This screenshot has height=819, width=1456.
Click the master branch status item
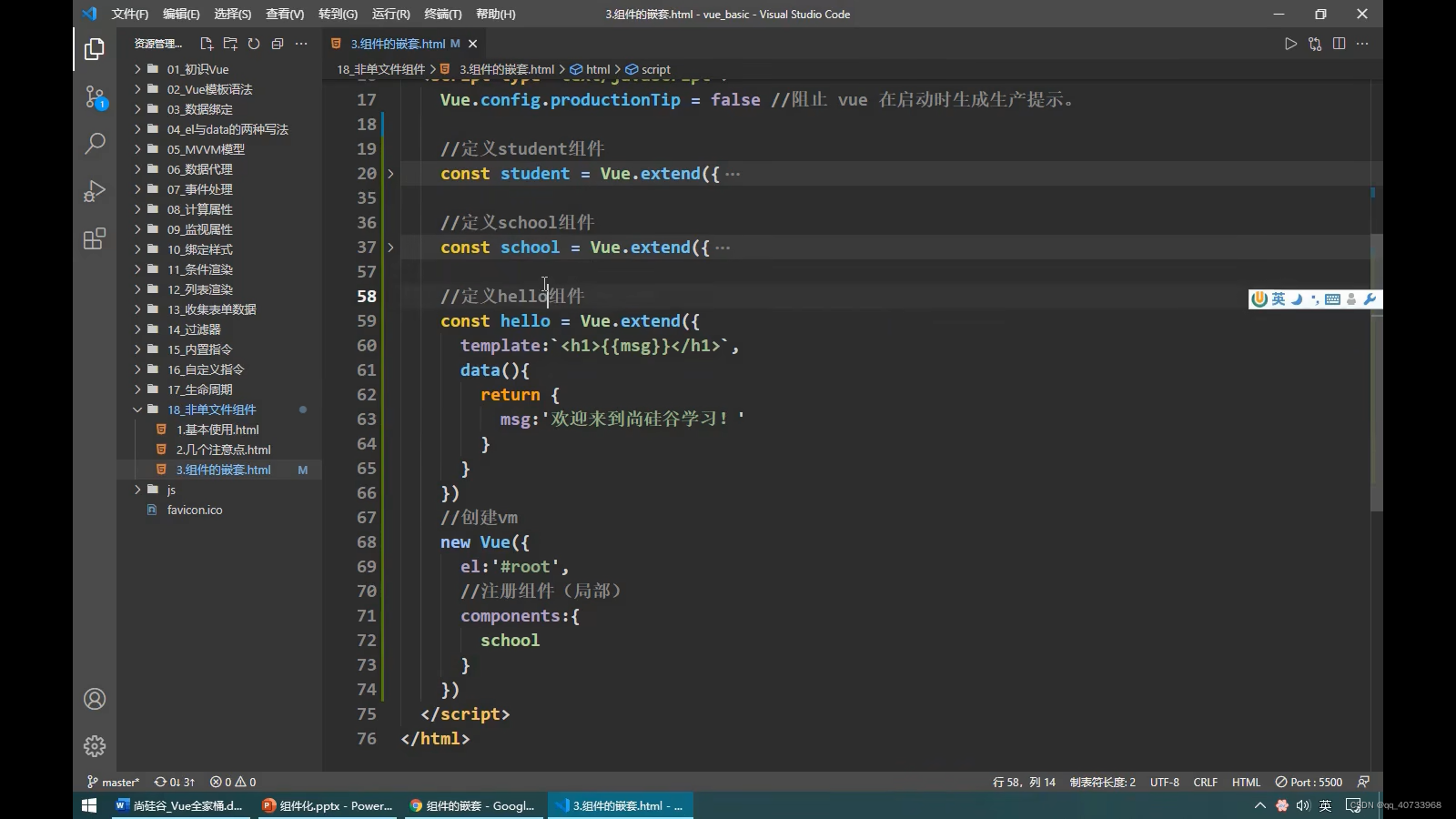coord(113,782)
